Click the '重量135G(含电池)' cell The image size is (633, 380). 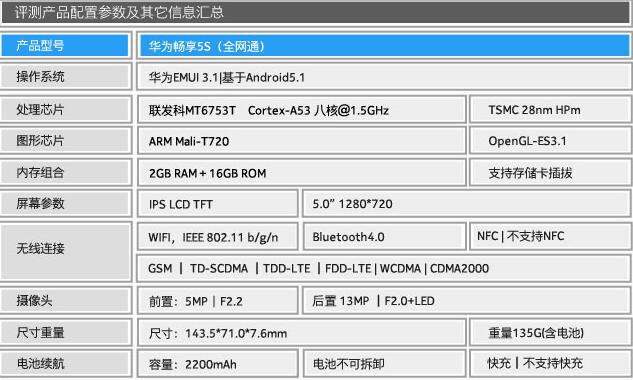tap(551, 333)
